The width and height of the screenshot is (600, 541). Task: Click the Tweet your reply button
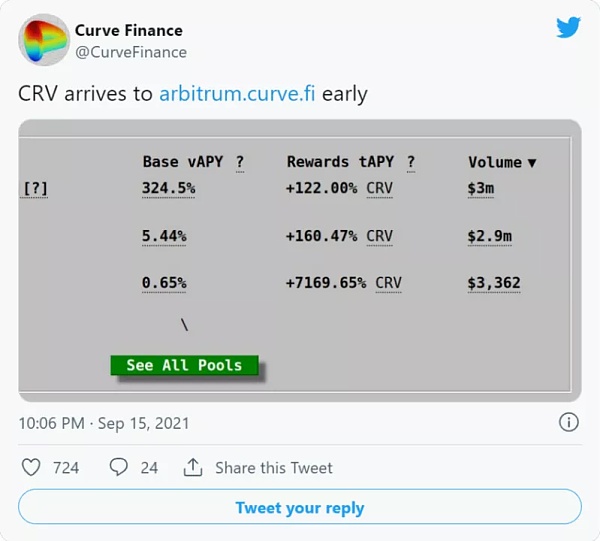click(x=299, y=508)
